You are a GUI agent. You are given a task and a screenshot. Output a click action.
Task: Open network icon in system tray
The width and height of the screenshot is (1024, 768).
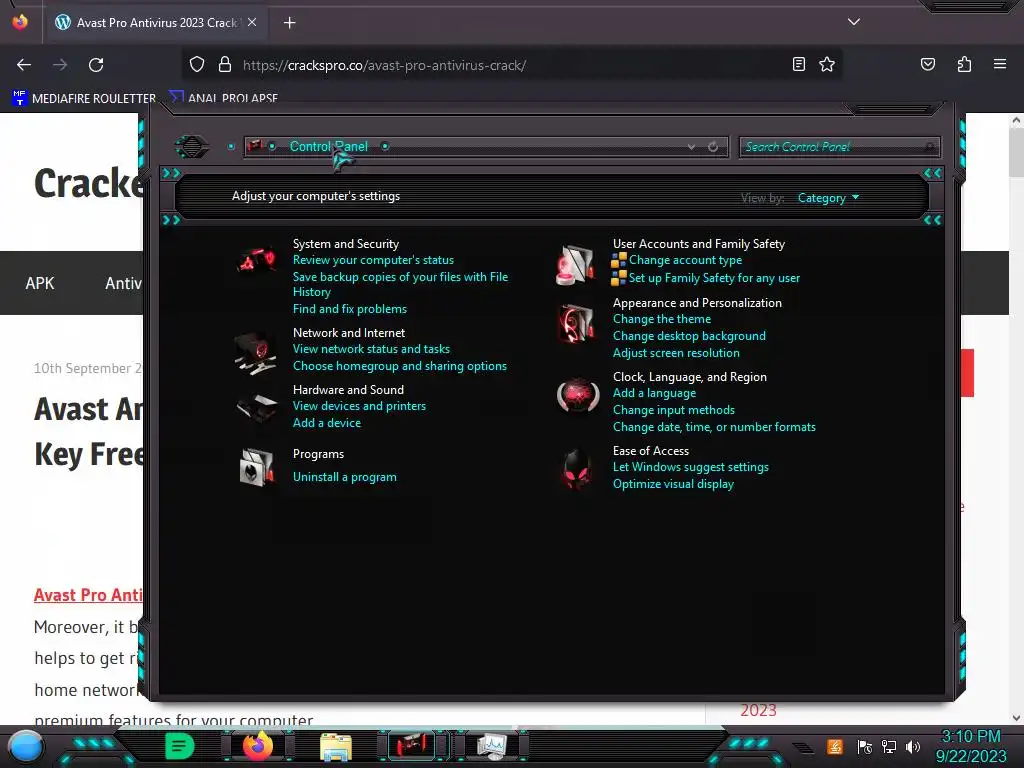pos(889,746)
